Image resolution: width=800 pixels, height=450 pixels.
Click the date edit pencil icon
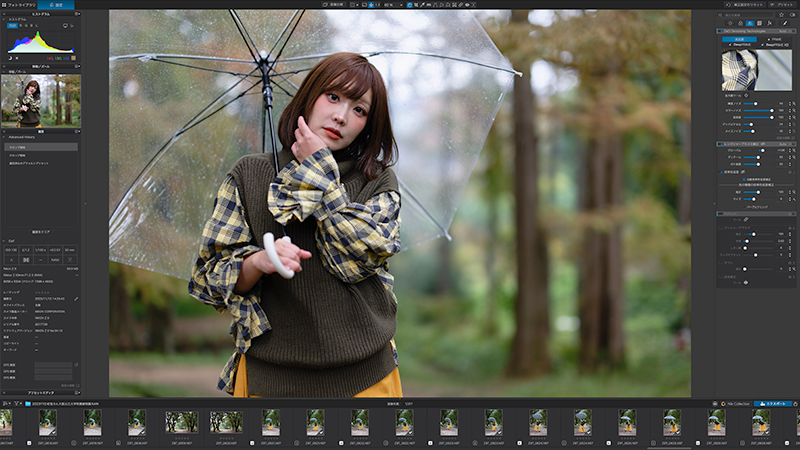click(x=76, y=298)
